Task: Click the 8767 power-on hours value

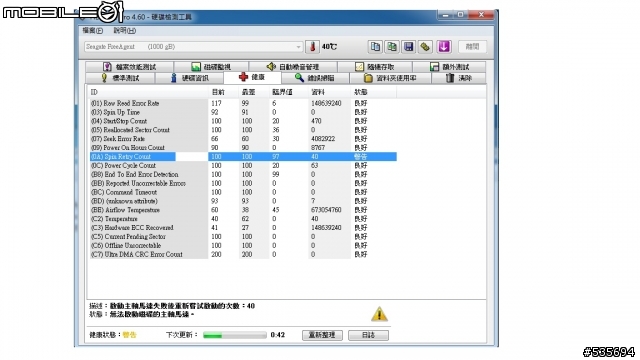Action: point(318,148)
